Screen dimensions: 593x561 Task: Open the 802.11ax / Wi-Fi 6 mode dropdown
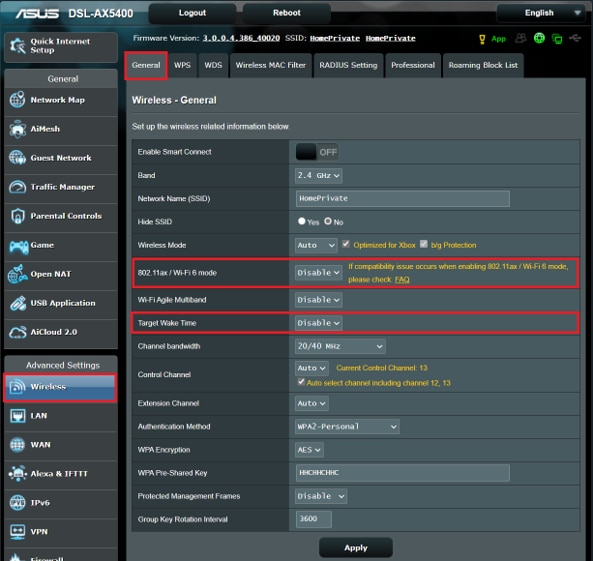[x=318, y=273]
